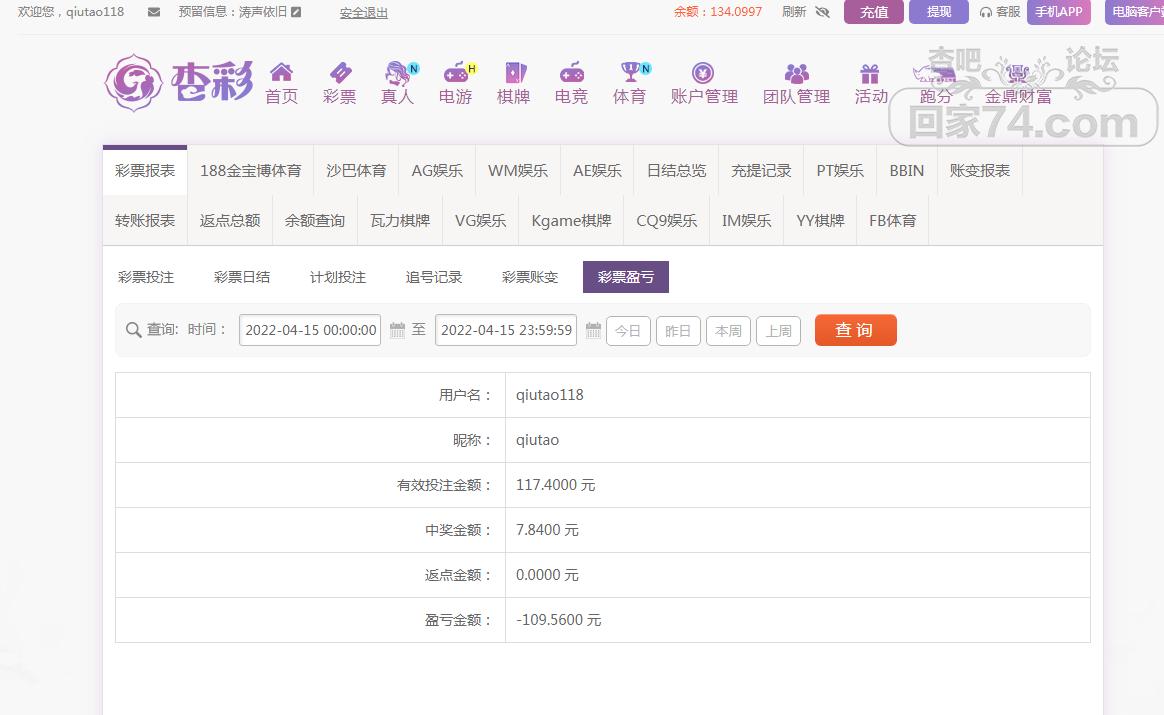Open team management (团队管理) menu

(796, 83)
